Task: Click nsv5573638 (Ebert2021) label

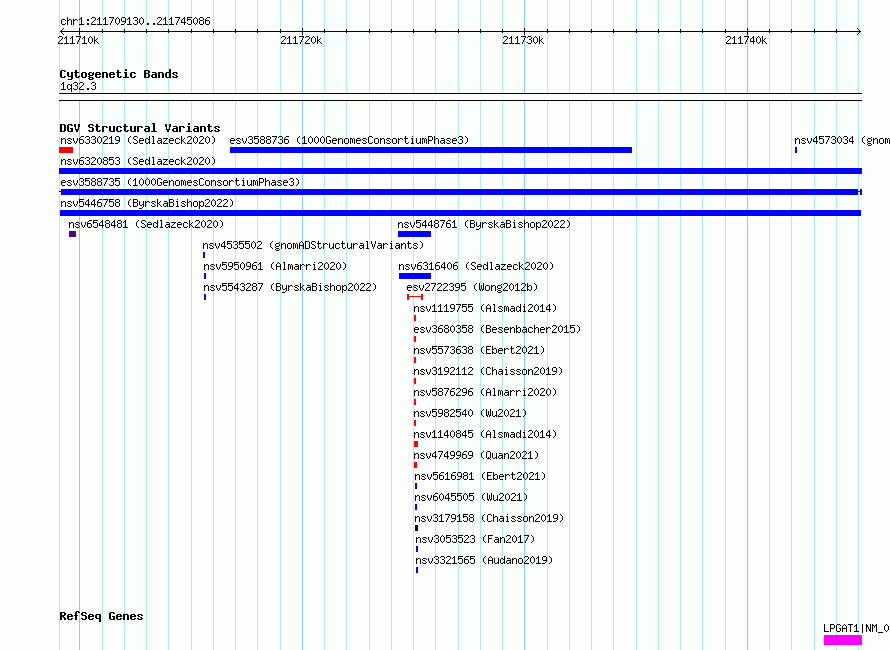Action: 479,350
